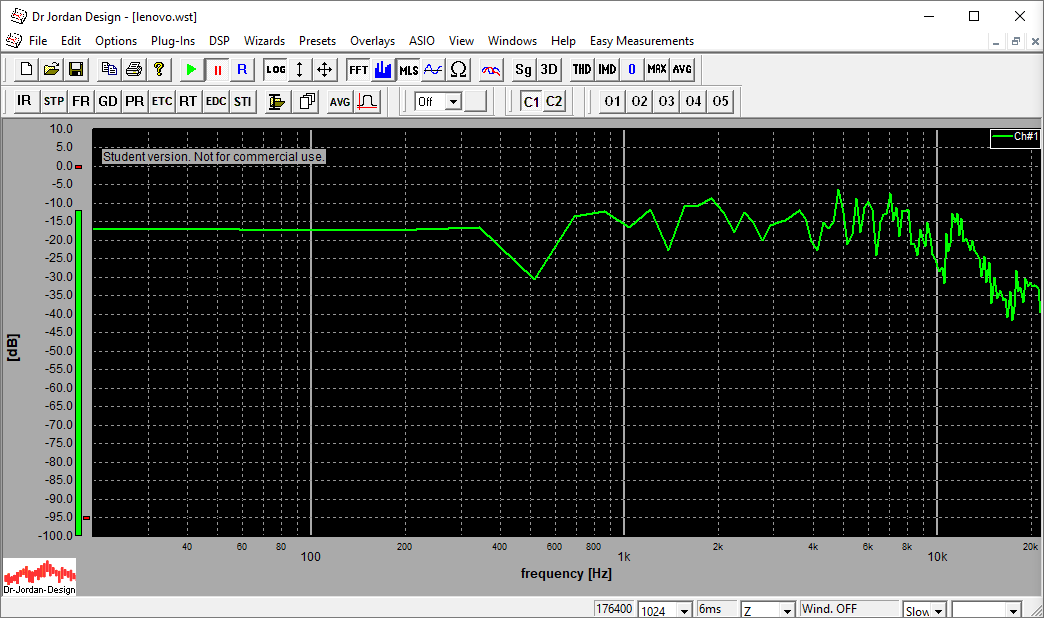Screen dimensions: 1044x618
Task: Show the IR impulse response
Action: [25, 101]
